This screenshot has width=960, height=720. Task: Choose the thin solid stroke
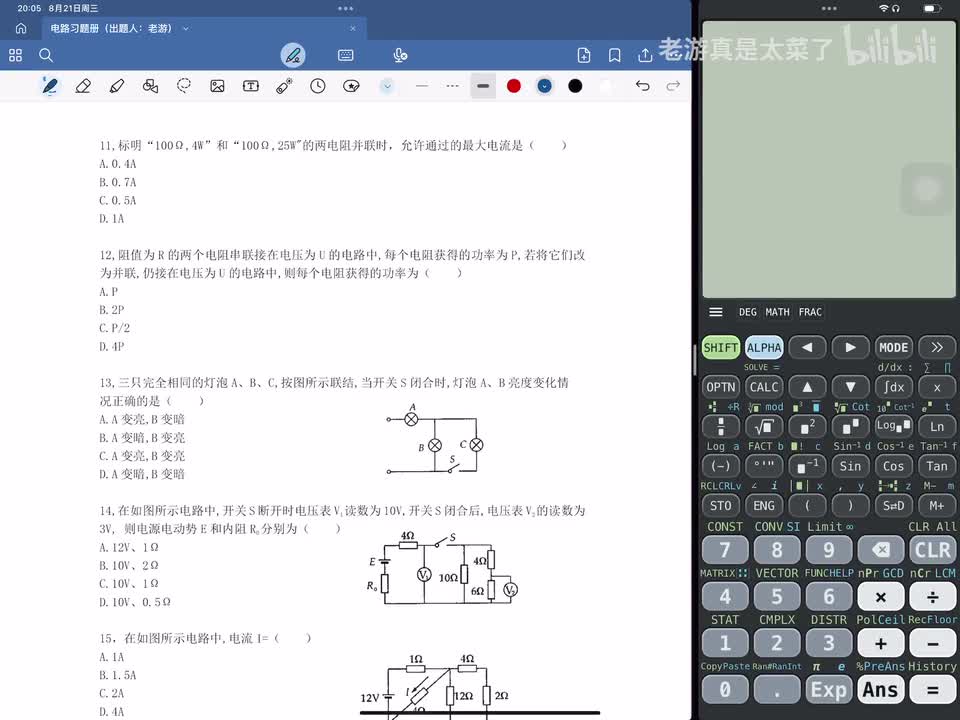(422, 86)
